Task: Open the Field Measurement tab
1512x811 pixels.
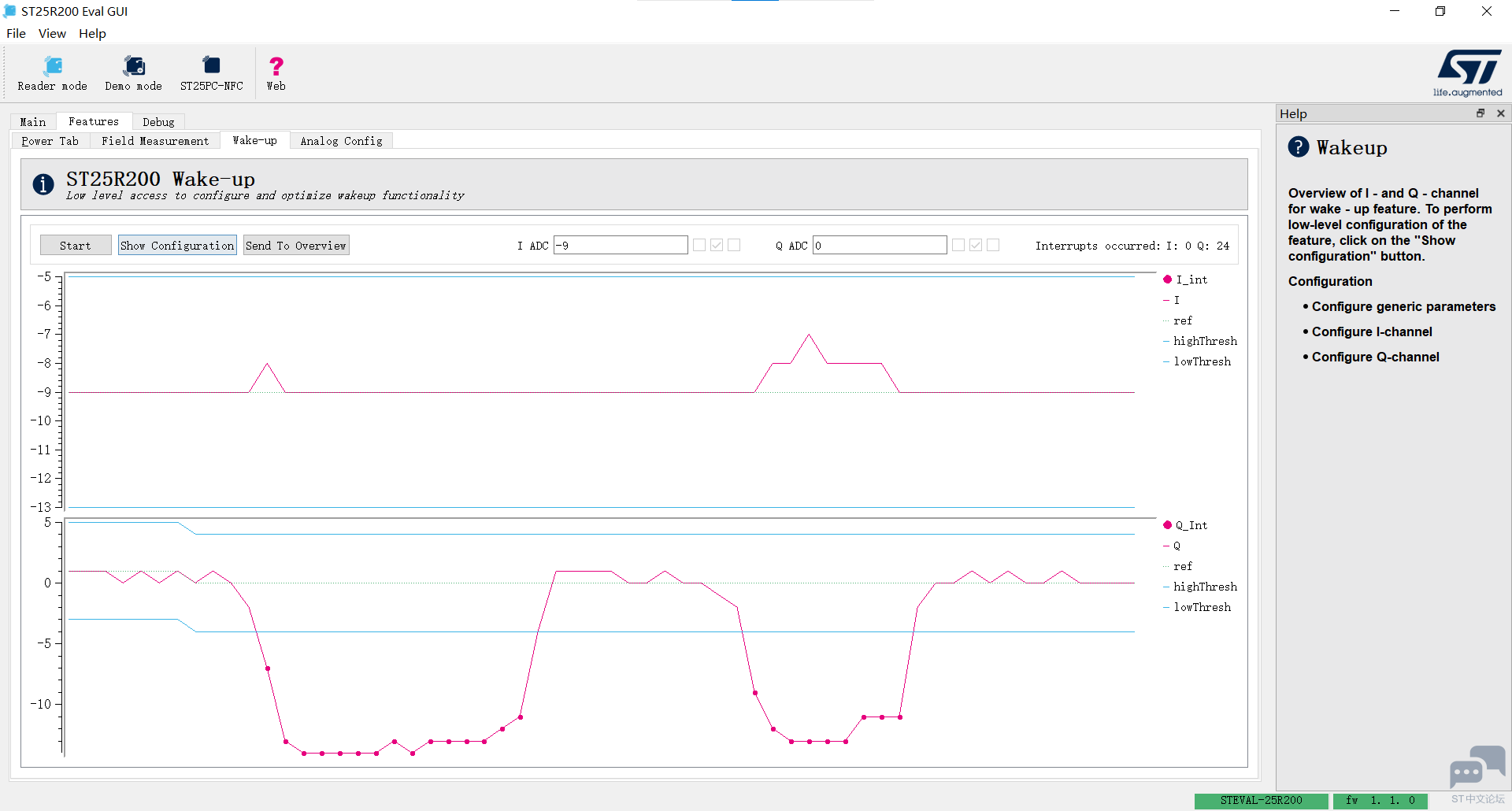Action: point(155,141)
